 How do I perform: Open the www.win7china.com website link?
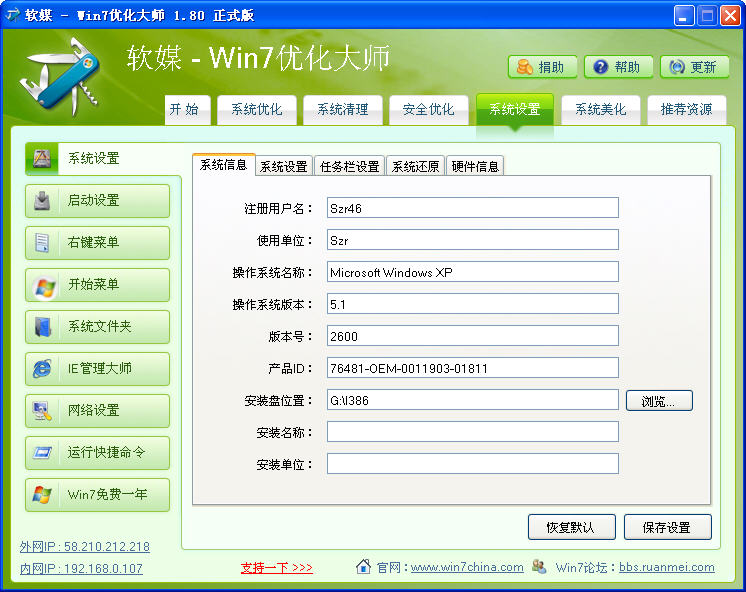pyautogui.click(x=467, y=567)
